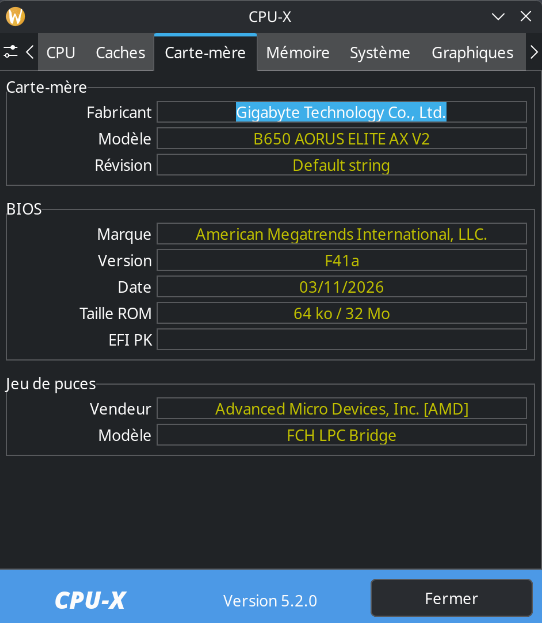The image size is (542, 623).
Task: Close the CPU-X window with X
Action: coord(526,17)
